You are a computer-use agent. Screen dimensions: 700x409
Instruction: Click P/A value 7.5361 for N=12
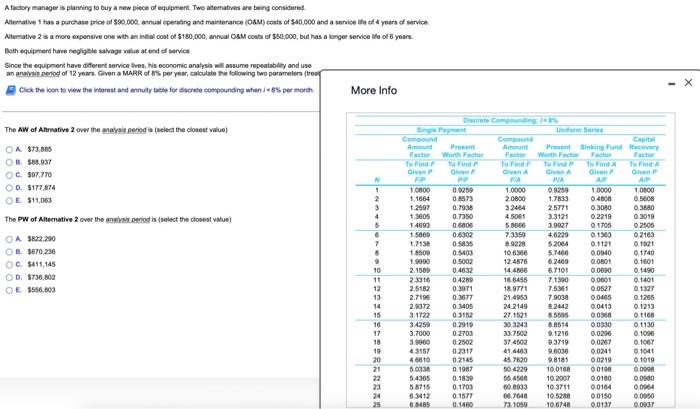(558, 289)
